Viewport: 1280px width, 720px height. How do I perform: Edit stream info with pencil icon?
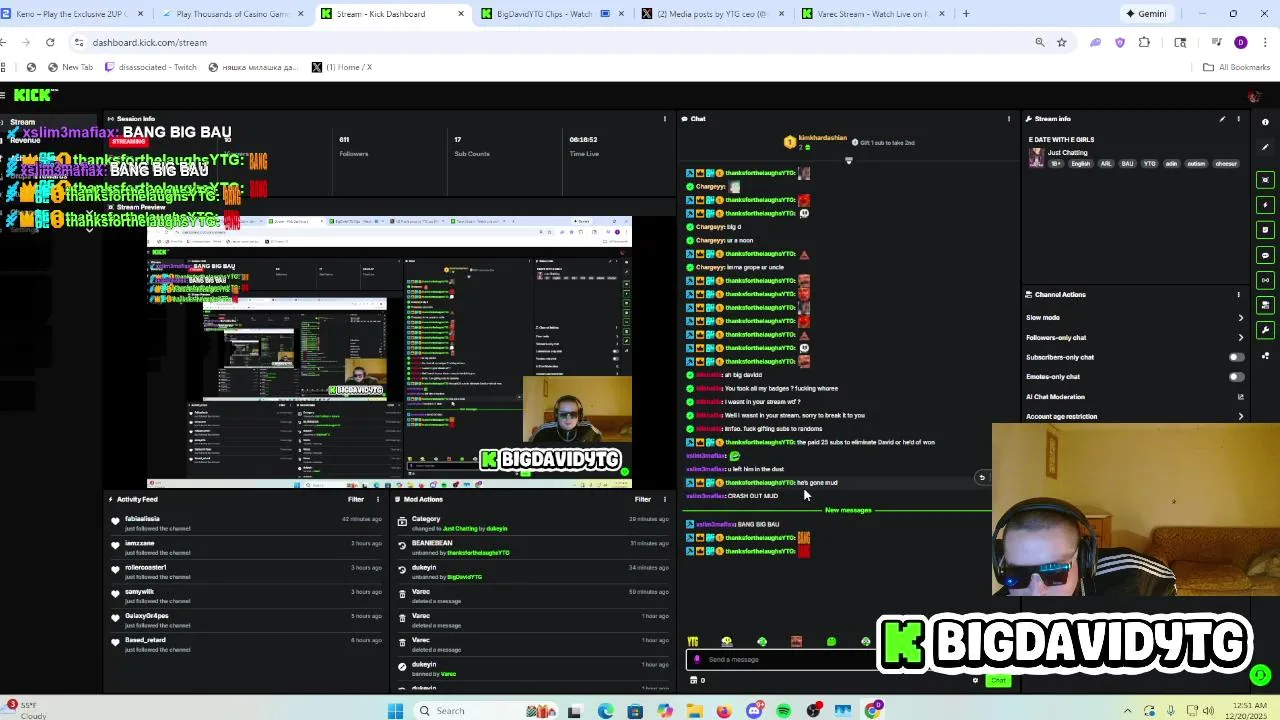1222,119
